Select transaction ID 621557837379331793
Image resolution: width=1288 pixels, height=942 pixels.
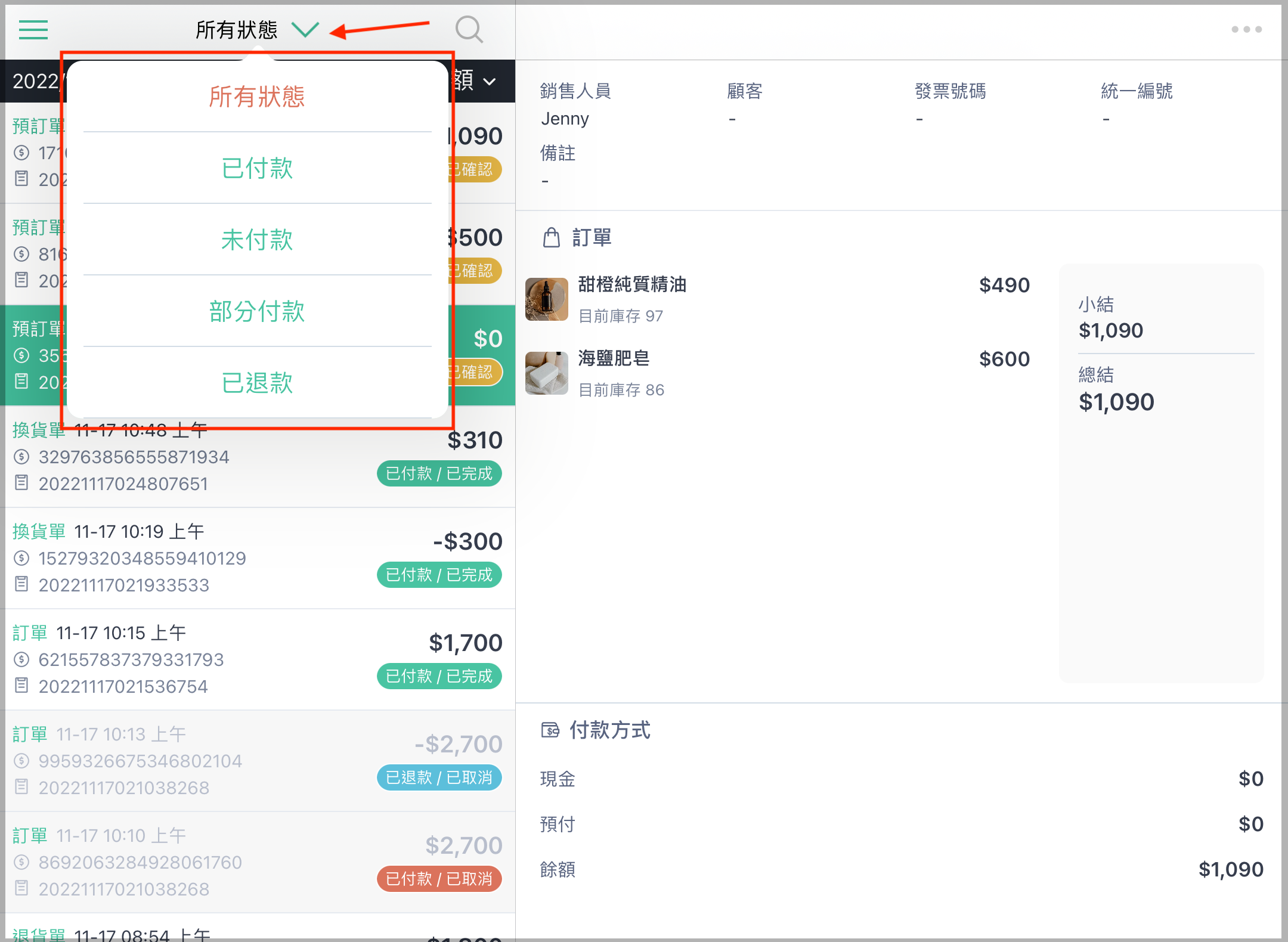point(131,659)
